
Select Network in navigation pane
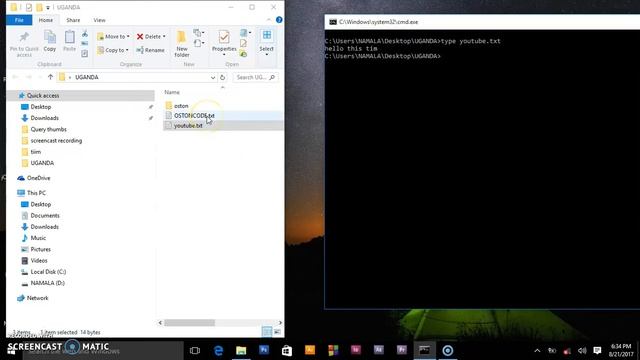37,298
